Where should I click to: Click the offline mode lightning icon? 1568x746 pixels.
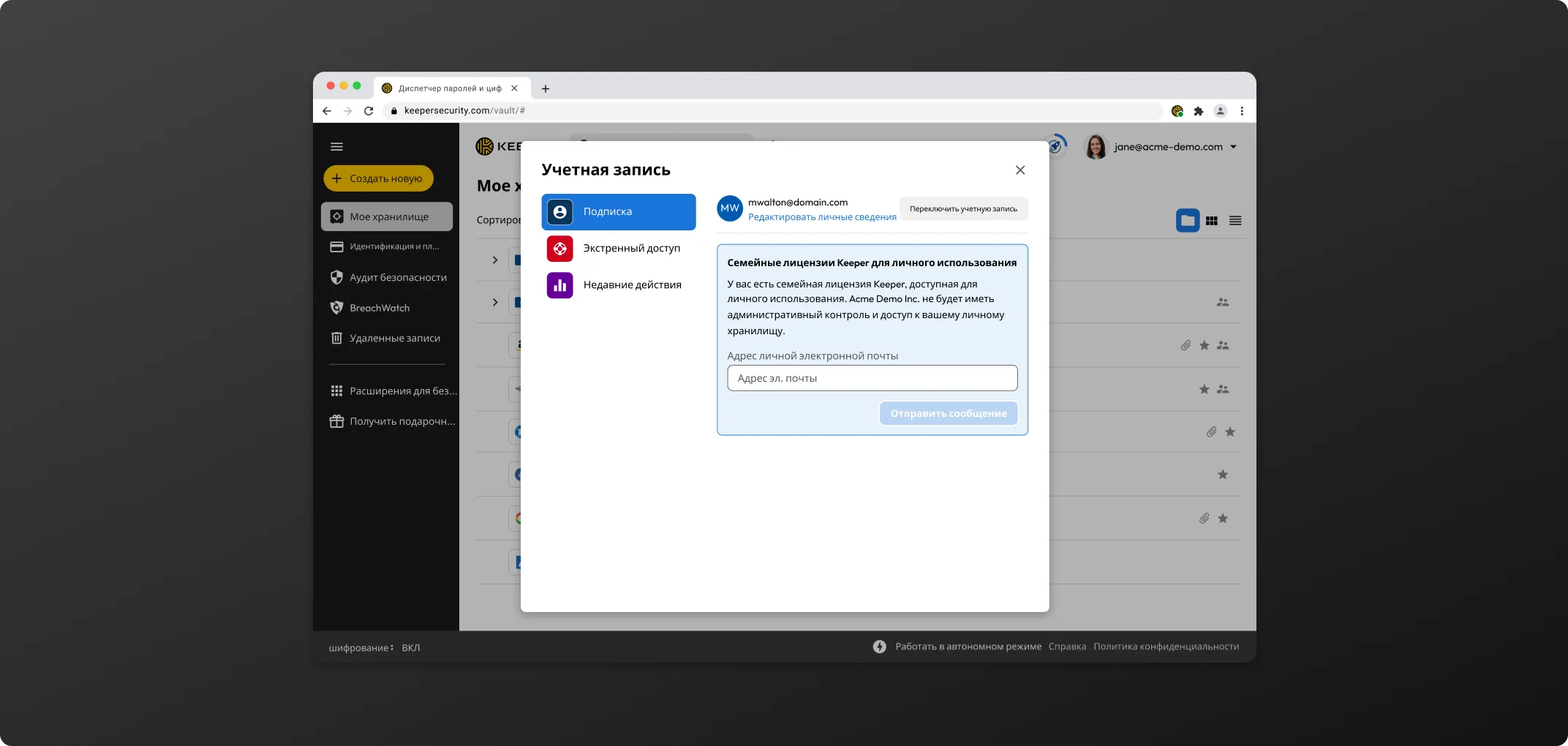click(879, 647)
